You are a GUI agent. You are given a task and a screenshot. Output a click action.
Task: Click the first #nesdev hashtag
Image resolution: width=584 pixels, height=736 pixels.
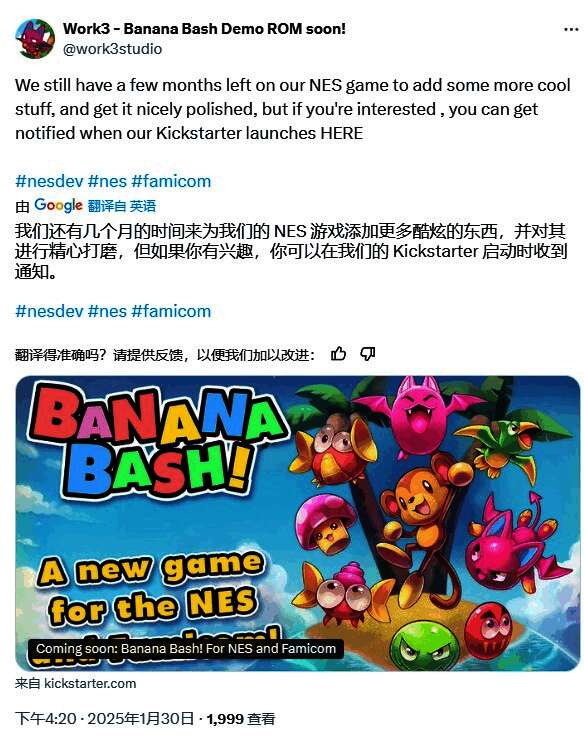pyautogui.click(x=49, y=181)
